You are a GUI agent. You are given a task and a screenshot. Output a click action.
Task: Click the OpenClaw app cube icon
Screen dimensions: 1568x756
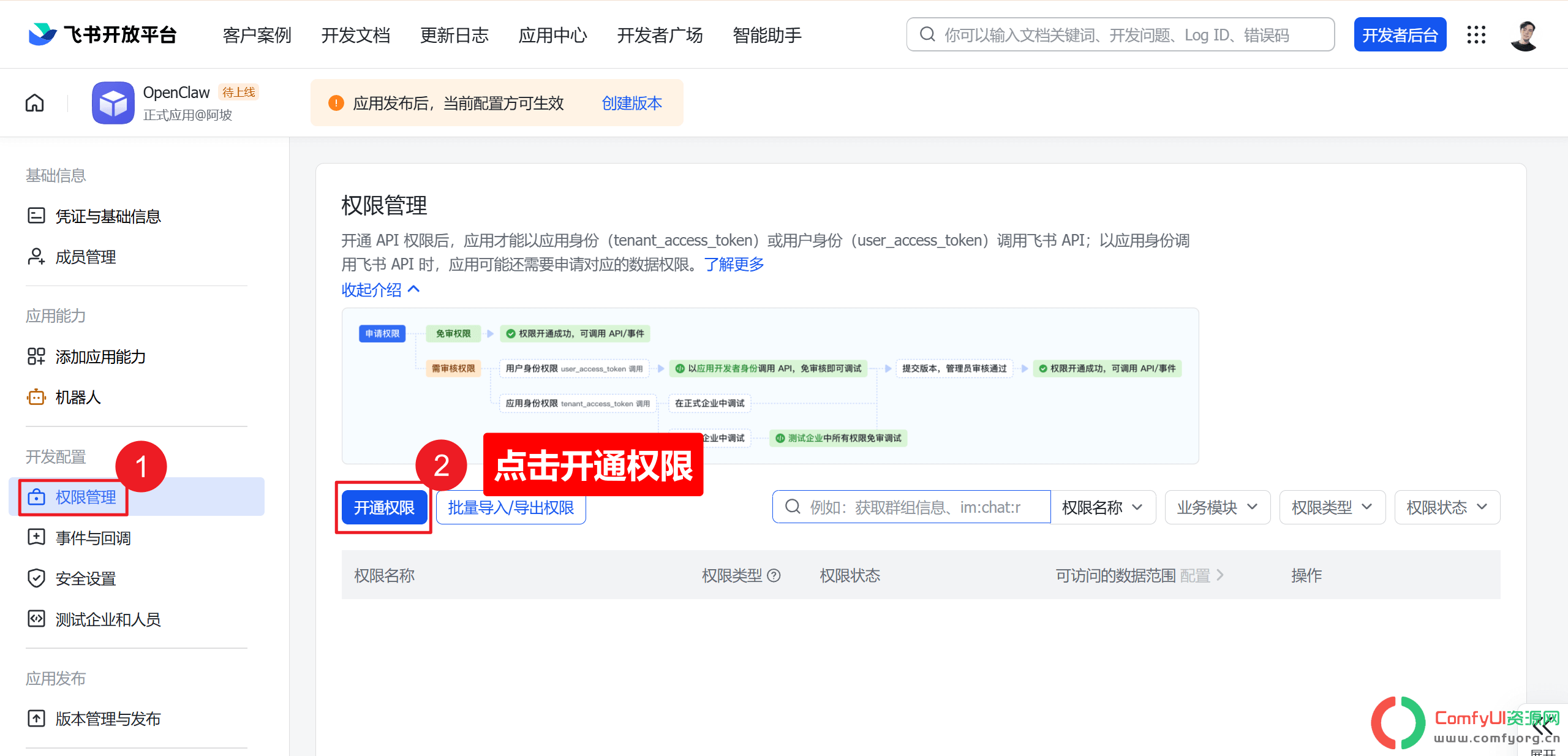[113, 103]
